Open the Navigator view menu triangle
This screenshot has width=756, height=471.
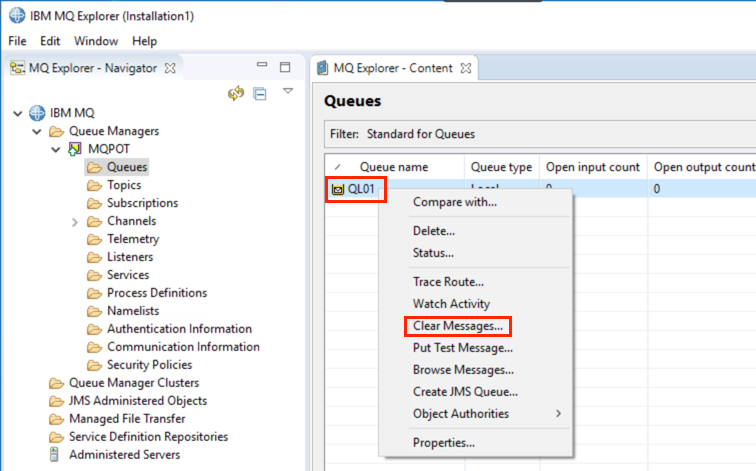(x=288, y=91)
